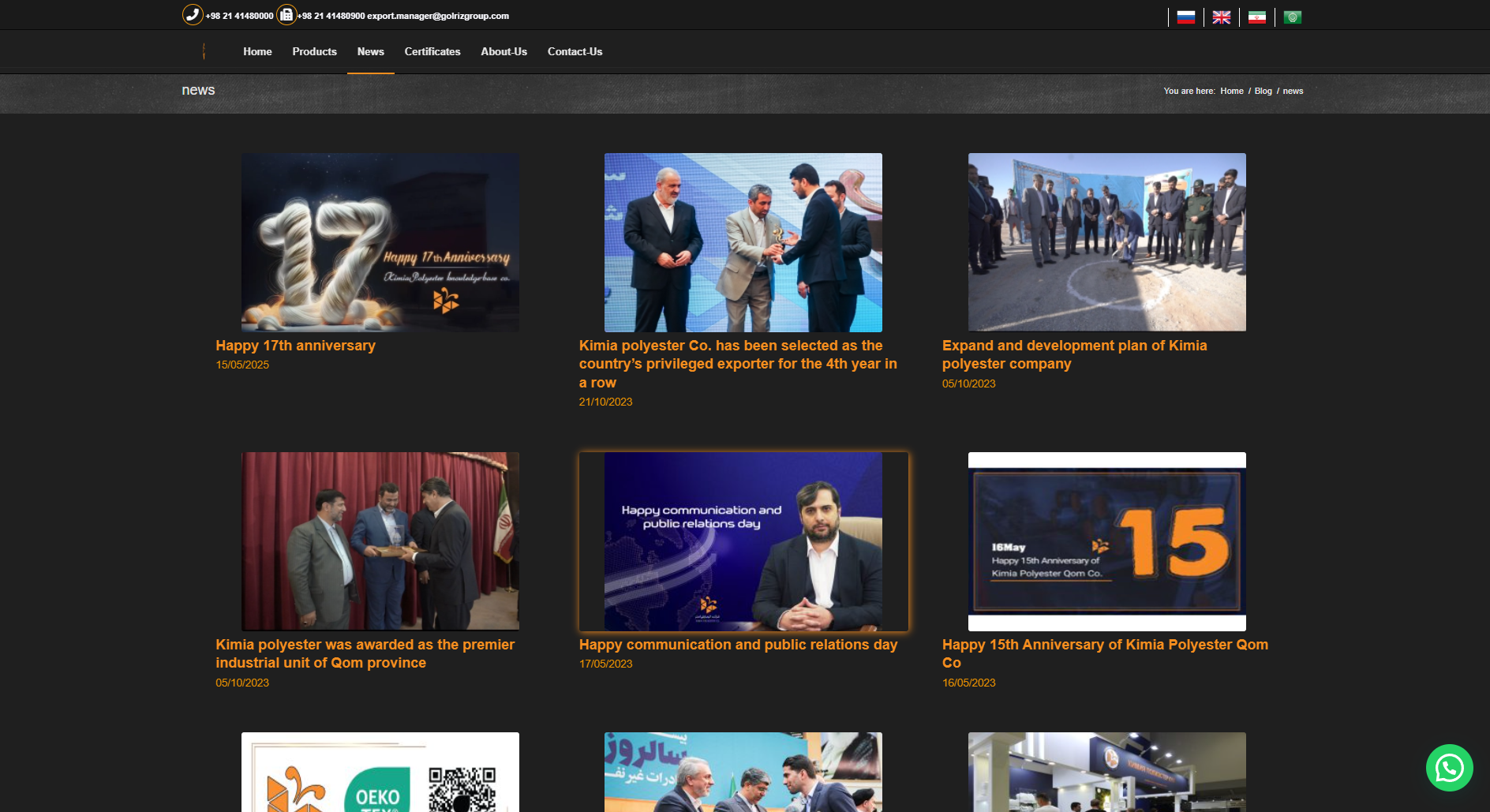Open the About-Us menu item
The width and height of the screenshot is (1490, 812).
click(504, 51)
